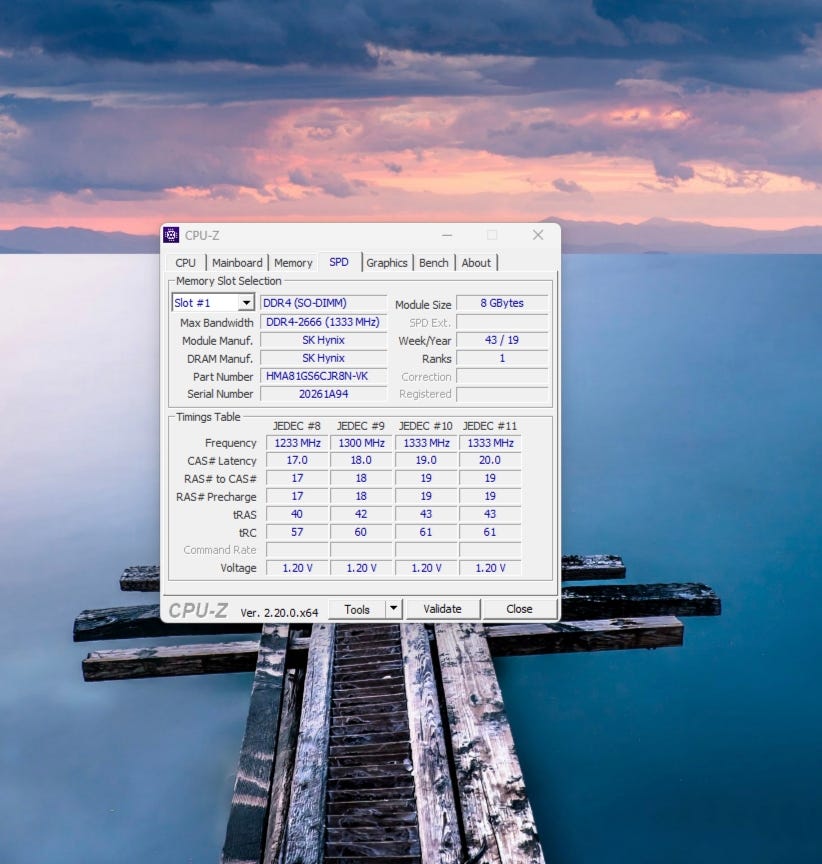Click the RAS# to CAS# value 17
The height and width of the screenshot is (864, 822).
[x=297, y=478]
